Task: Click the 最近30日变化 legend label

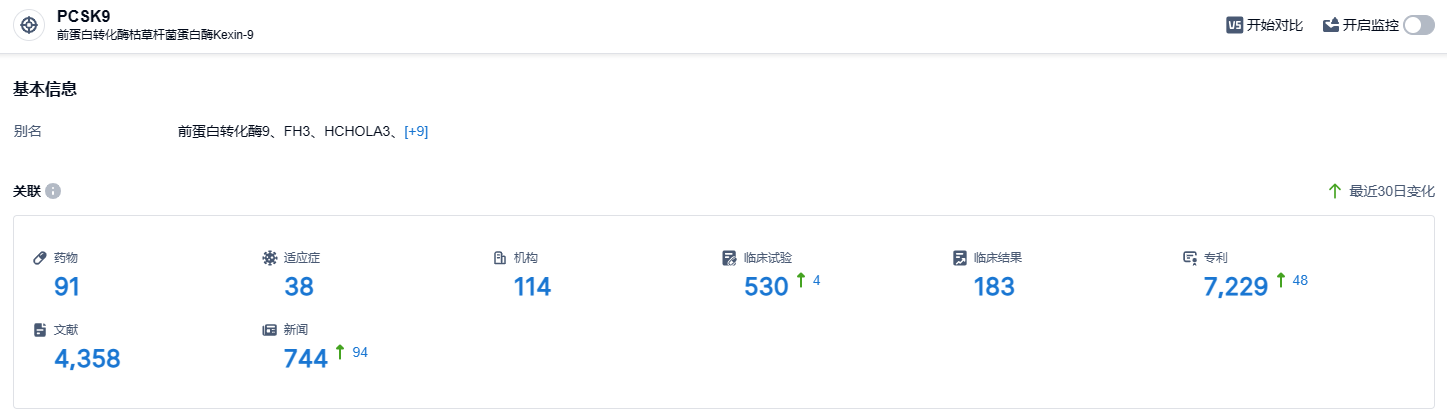Action: click(x=1391, y=191)
